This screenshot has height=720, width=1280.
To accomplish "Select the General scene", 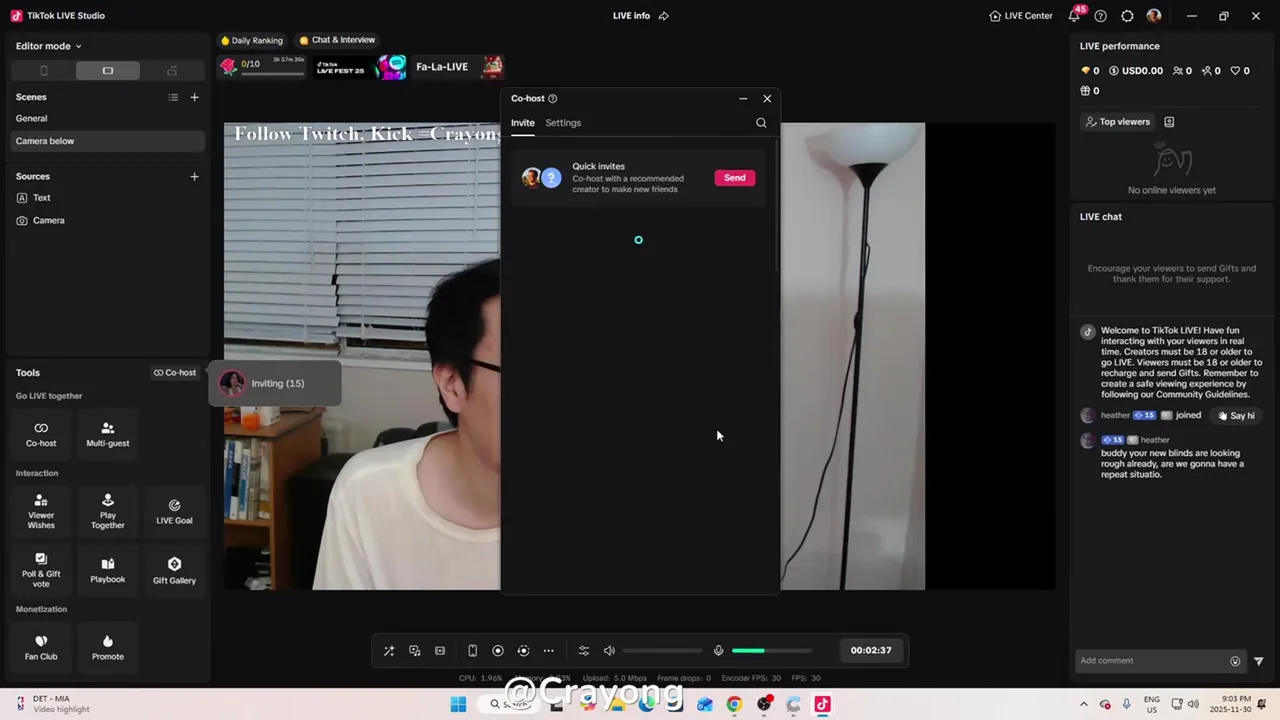I will pyautogui.click(x=105, y=118).
